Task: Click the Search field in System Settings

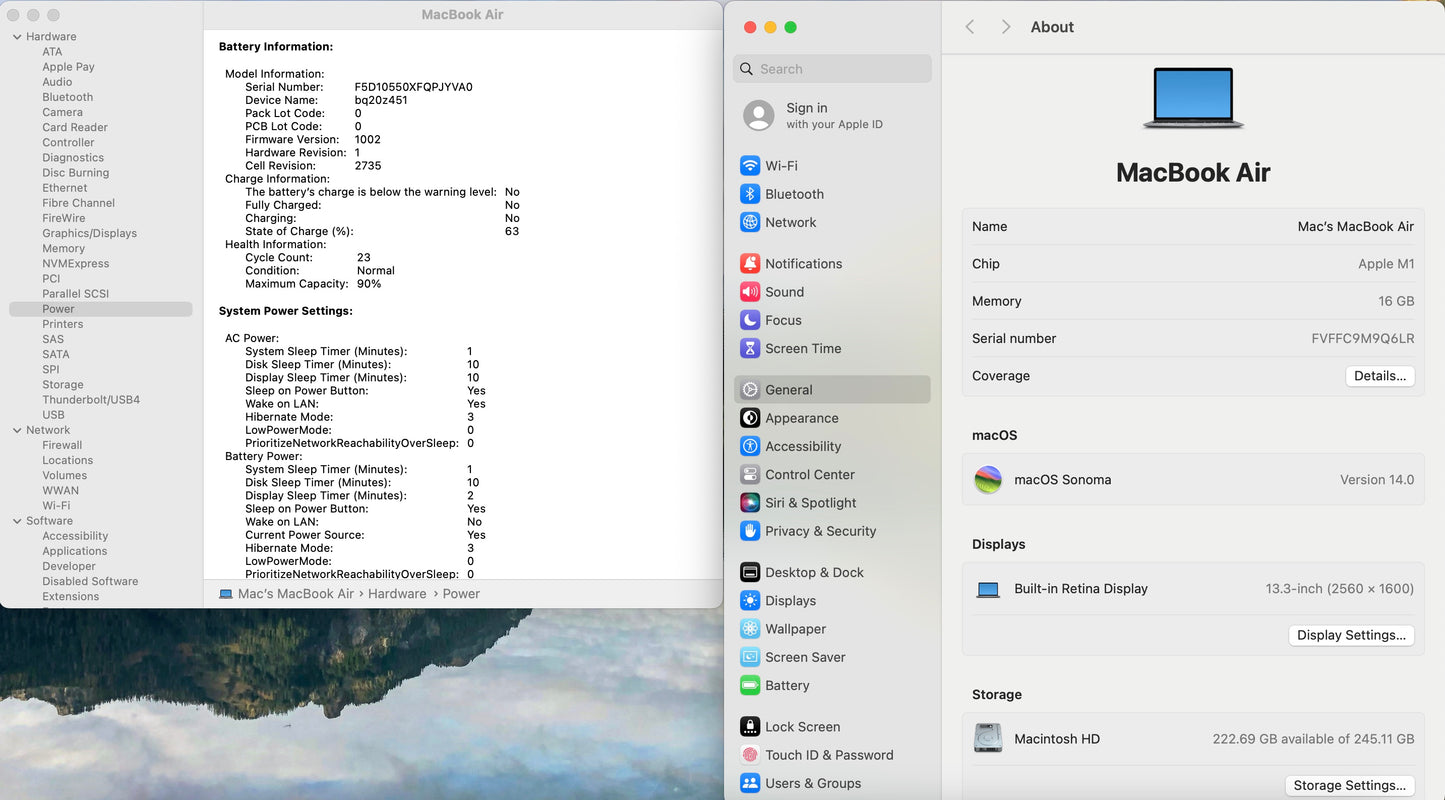Action: 832,69
